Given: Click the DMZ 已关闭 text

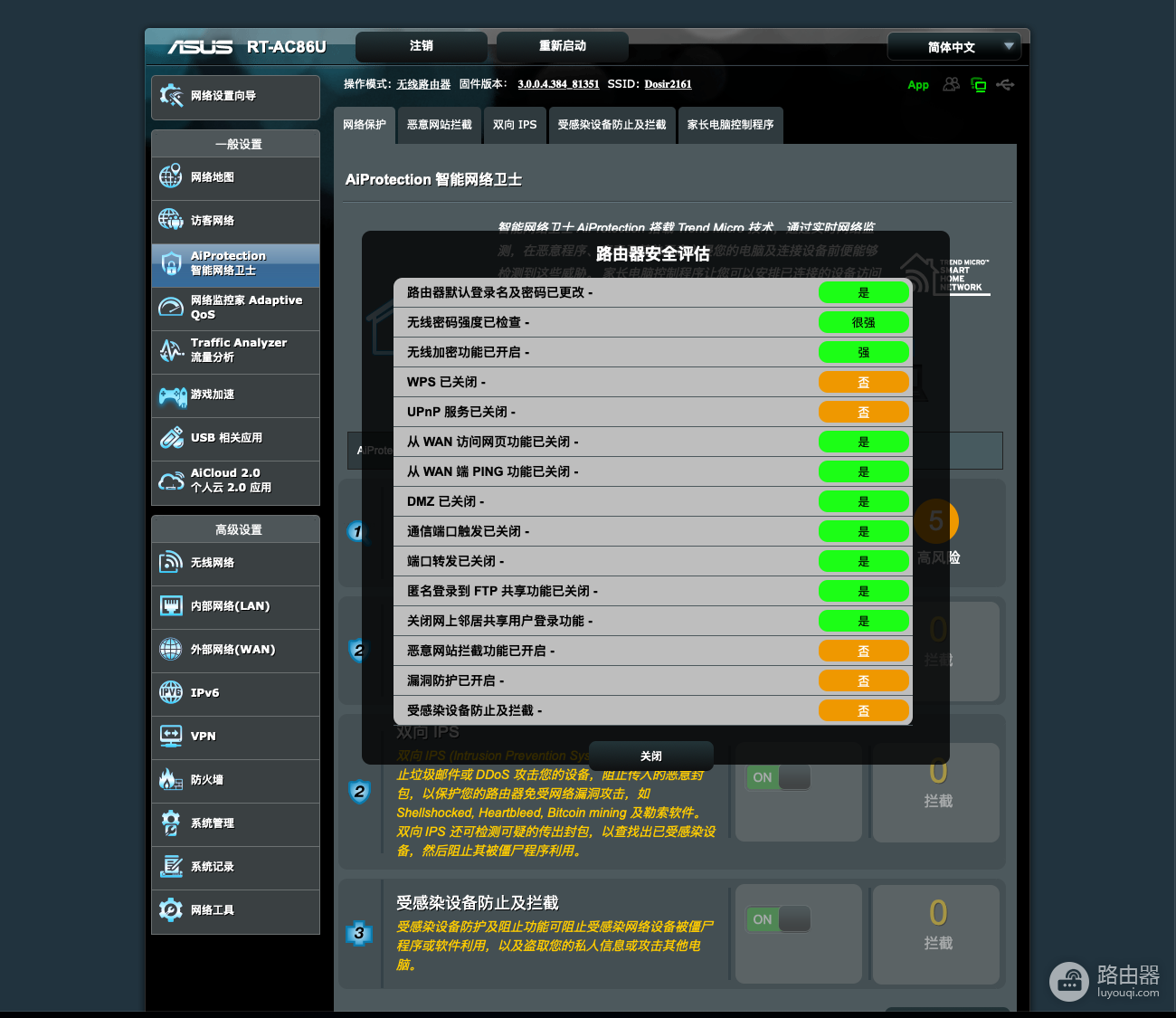Looking at the screenshot, I should pyautogui.click(x=446, y=501).
